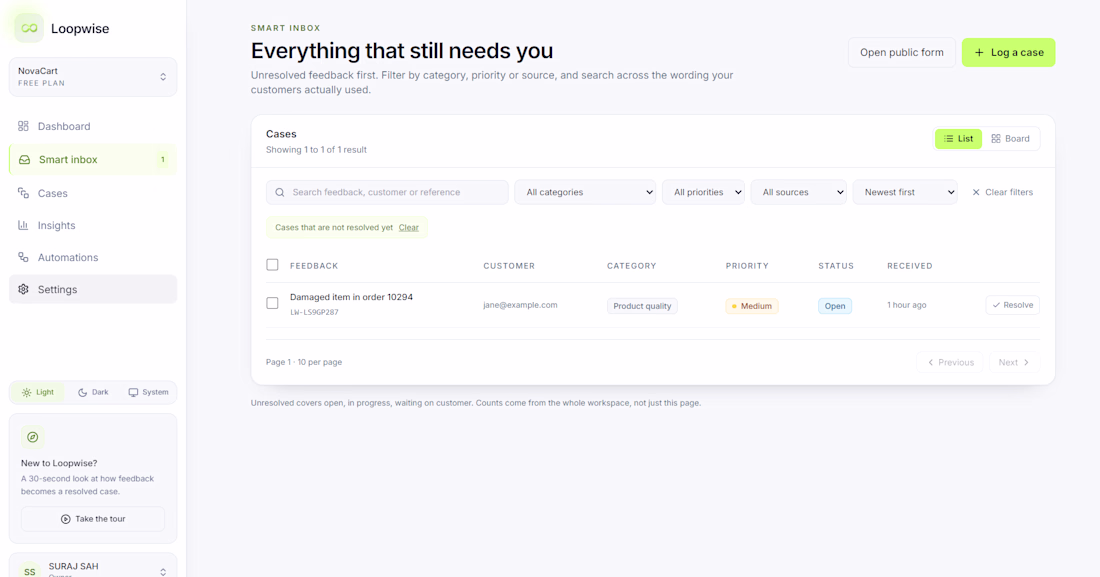Click the Insights bar chart icon
The height and width of the screenshot is (577, 1100).
[23, 225]
